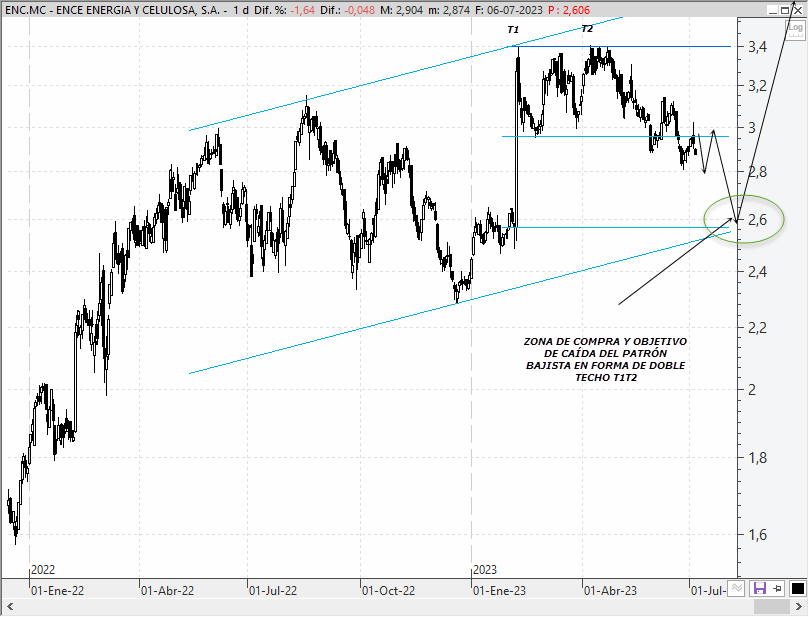Click the 3,2 price axis label
This screenshot has width=809, height=617.
757,86
